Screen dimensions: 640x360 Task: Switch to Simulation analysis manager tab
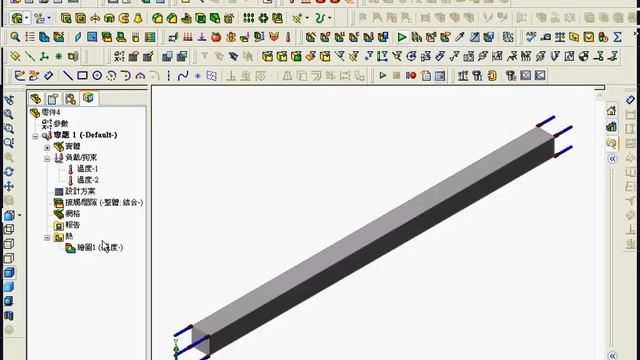pyautogui.click(x=88, y=98)
